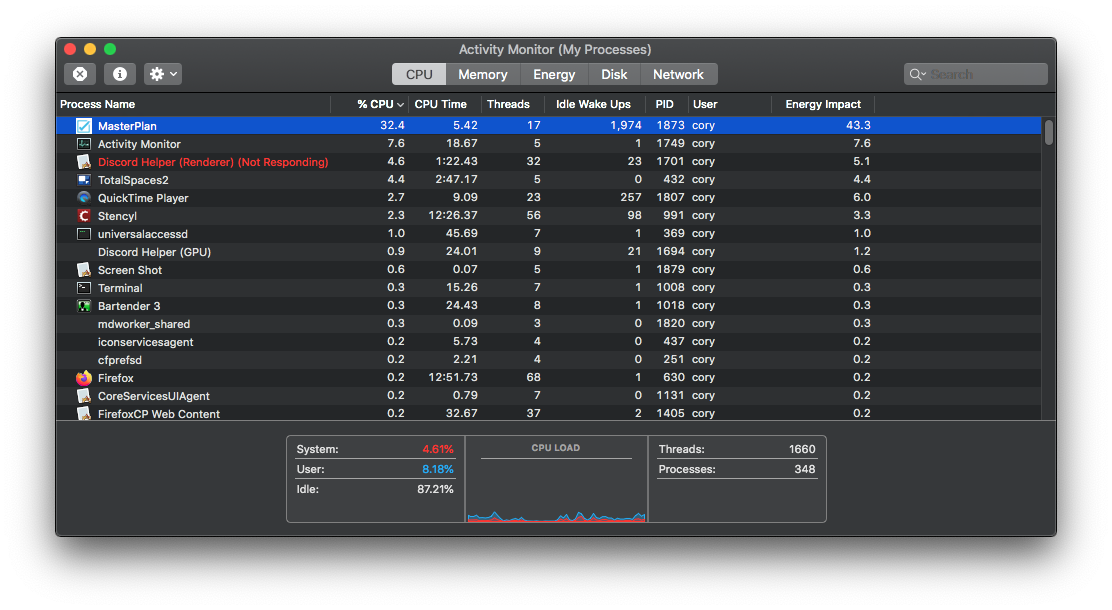Click the Idle 87.21% value
Image resolution: width=1112 pixels, height=610 pixels.
pos(435,489)
